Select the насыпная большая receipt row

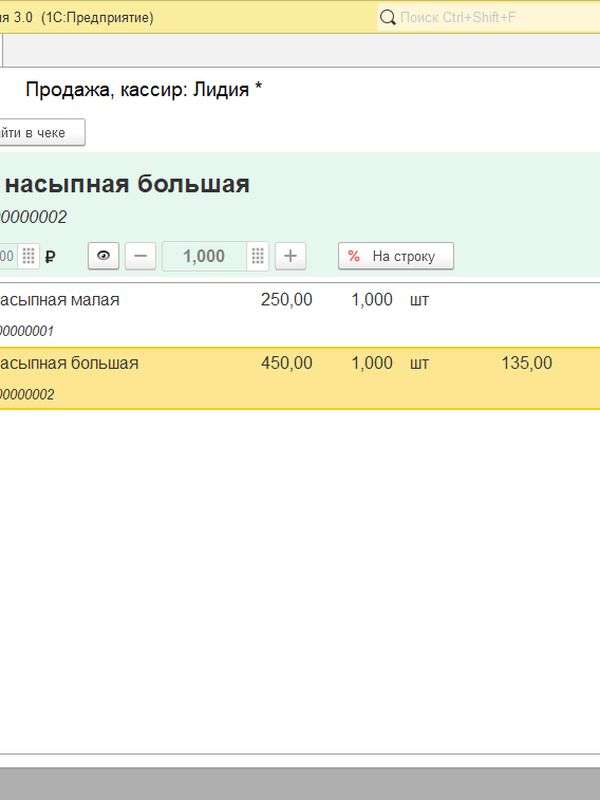[x=300, y=378]
